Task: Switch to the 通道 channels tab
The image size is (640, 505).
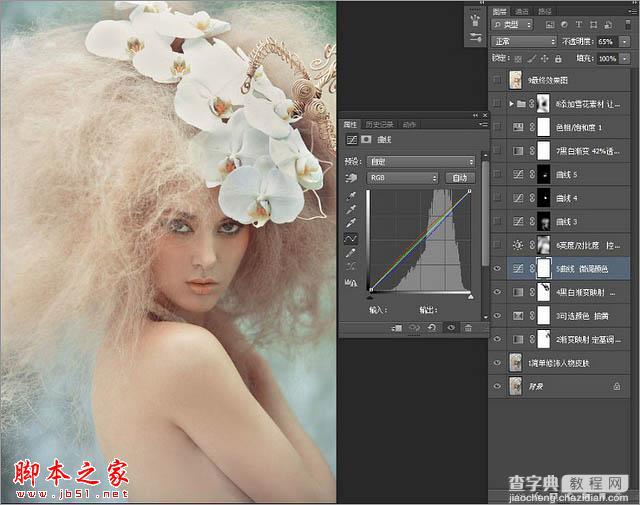Action: pyautogui.click(x=522, y=11)
